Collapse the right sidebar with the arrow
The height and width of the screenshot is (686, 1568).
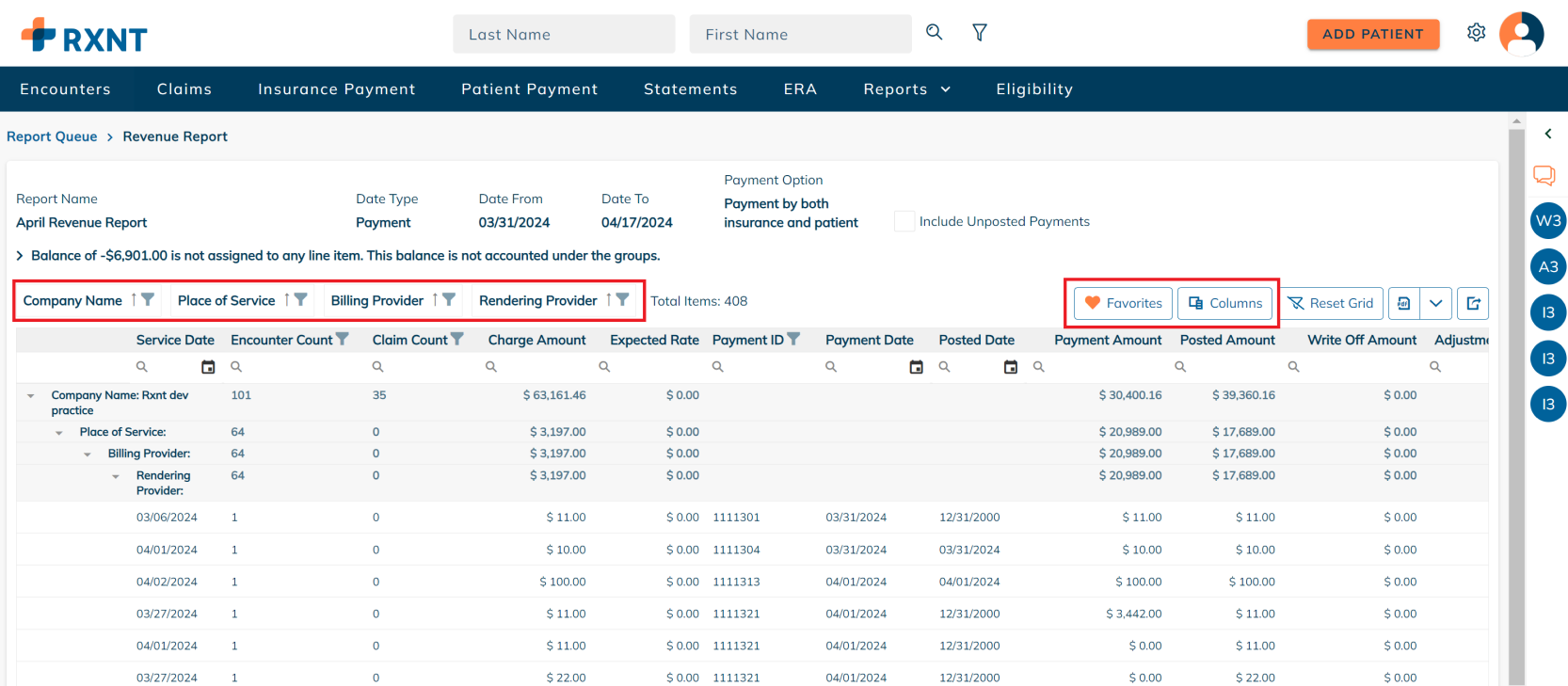tap(1547, 134)
